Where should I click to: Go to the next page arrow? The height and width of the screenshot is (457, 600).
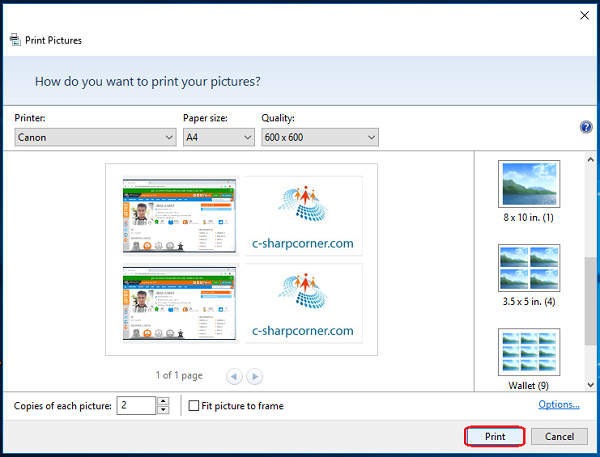pyautogui.click(x=255, y=376)
